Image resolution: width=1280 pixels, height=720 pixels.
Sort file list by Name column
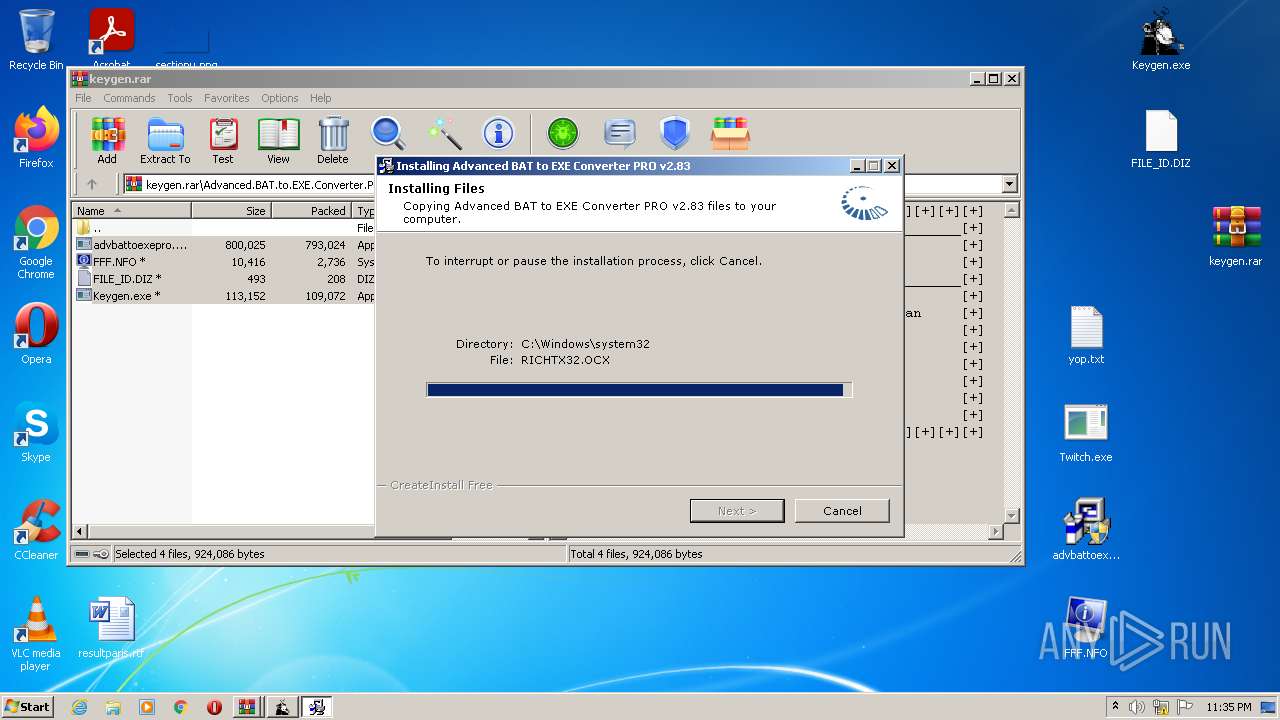132,211
